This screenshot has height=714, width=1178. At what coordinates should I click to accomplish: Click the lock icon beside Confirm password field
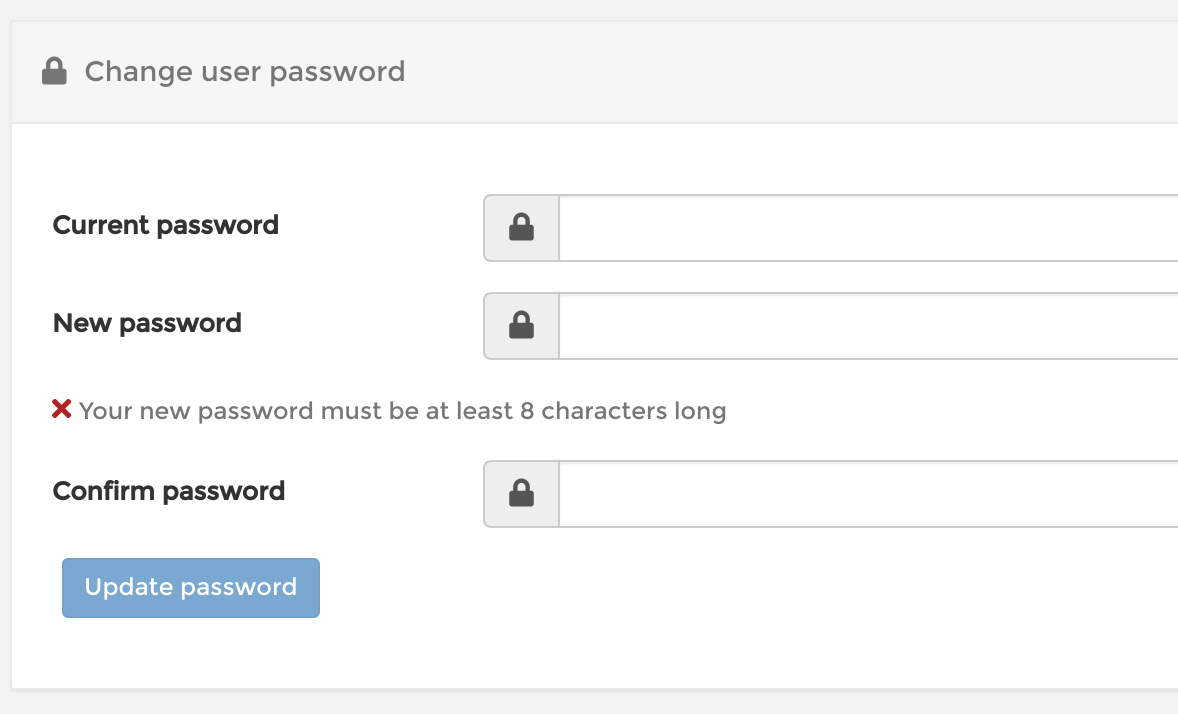521,493
